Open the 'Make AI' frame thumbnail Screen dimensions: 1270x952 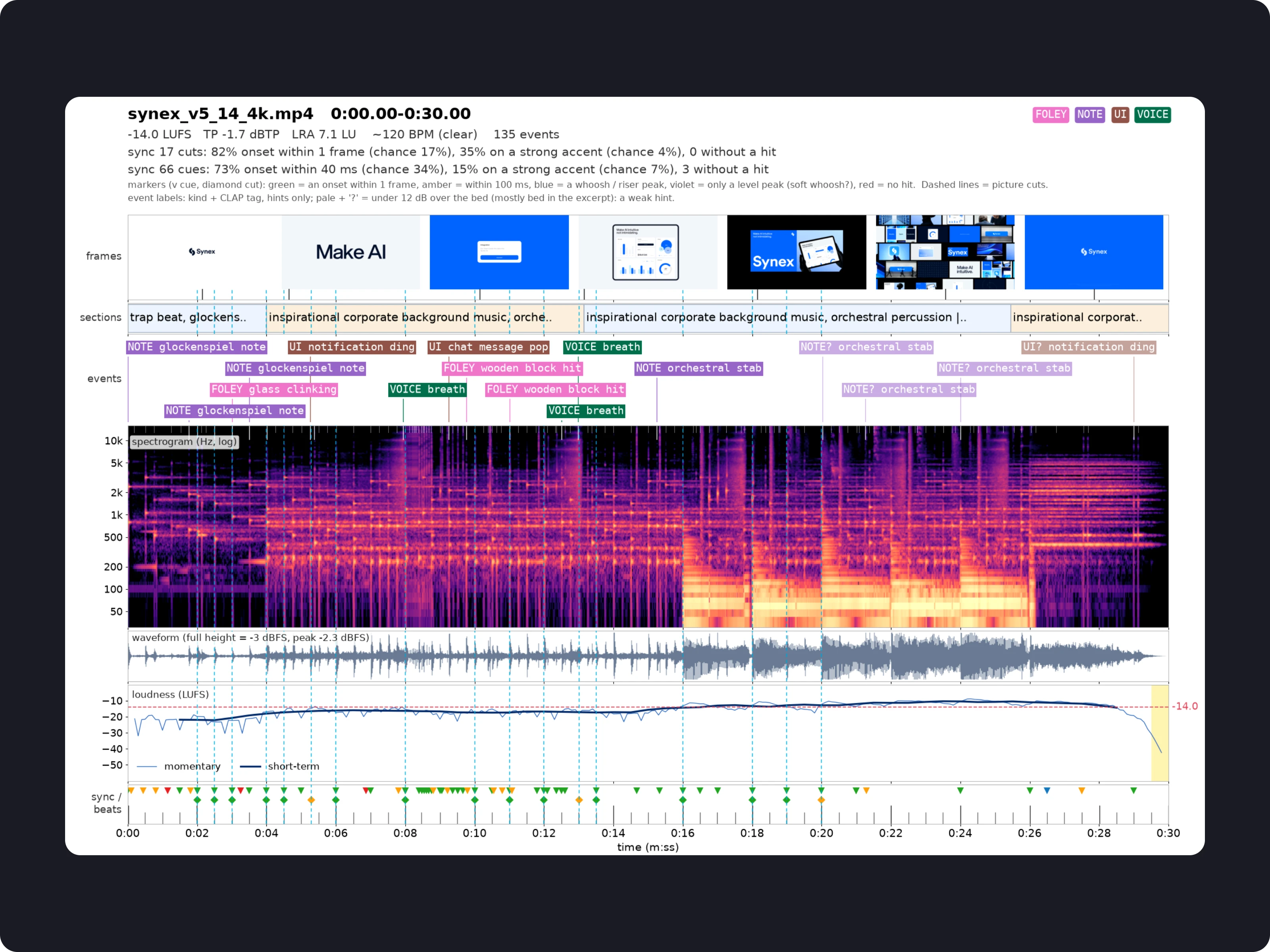(x=351, y=252)
